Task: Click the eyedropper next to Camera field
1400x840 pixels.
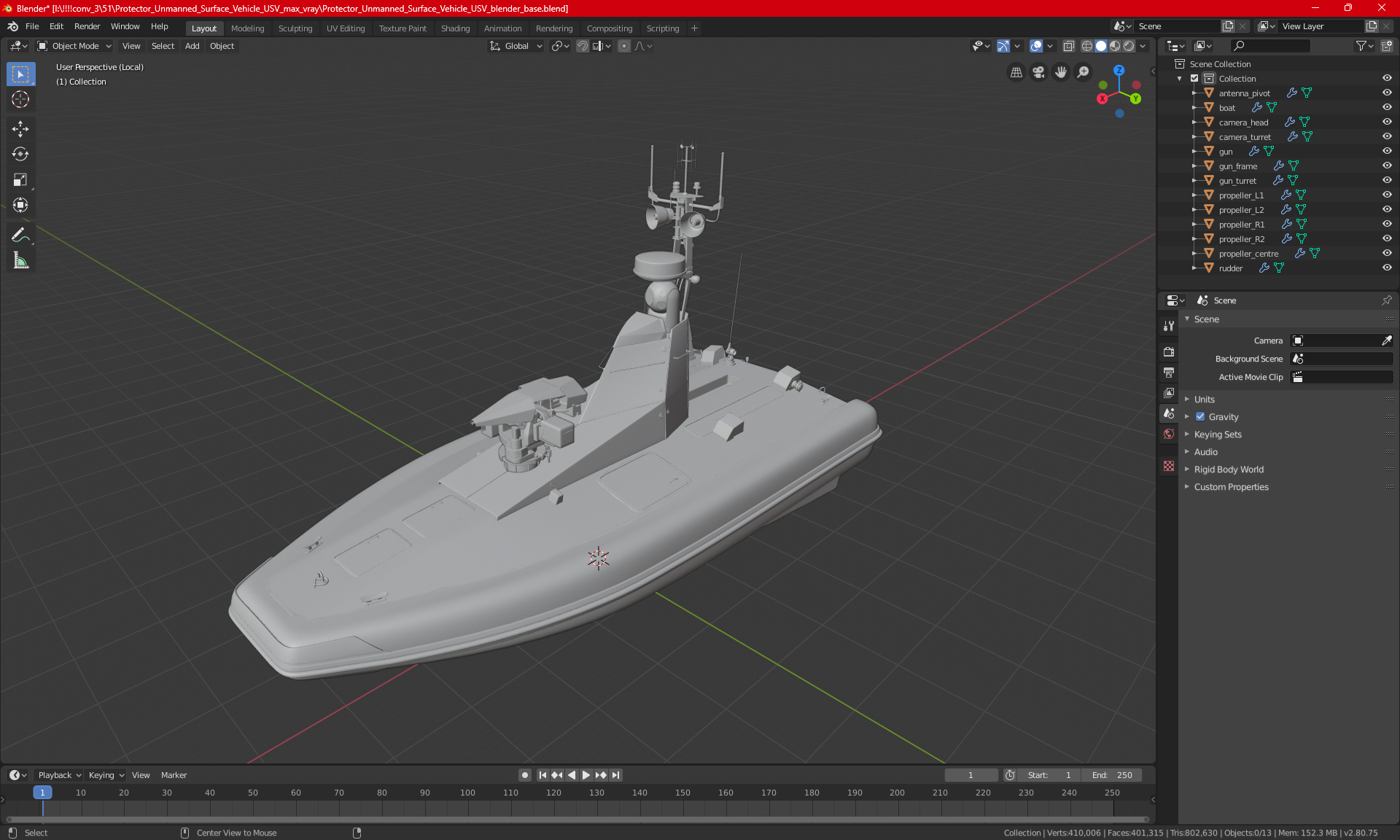Action: (x=1386, y=341)
